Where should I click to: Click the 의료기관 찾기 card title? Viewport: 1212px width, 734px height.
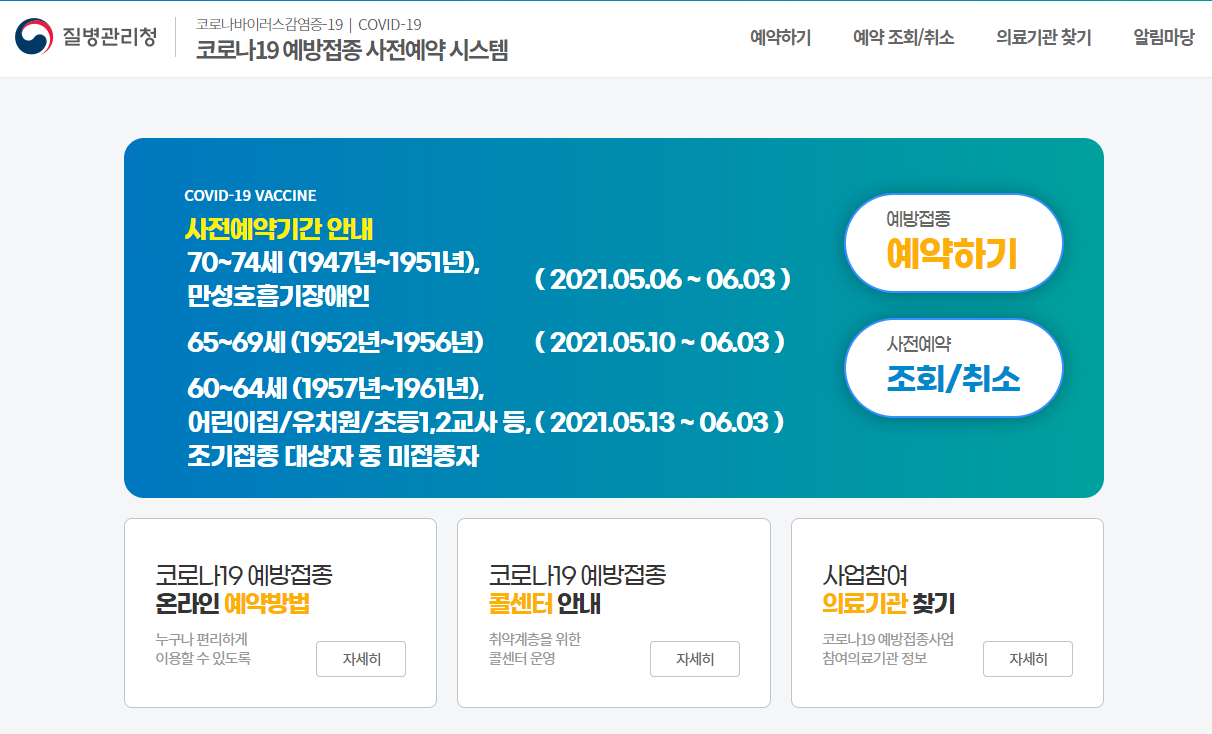click(888, 604)
